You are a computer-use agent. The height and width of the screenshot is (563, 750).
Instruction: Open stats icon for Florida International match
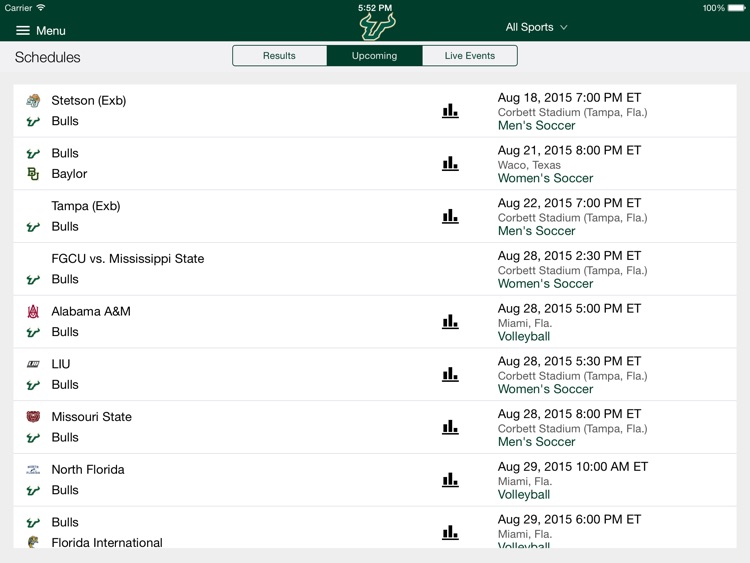[450, 532]
